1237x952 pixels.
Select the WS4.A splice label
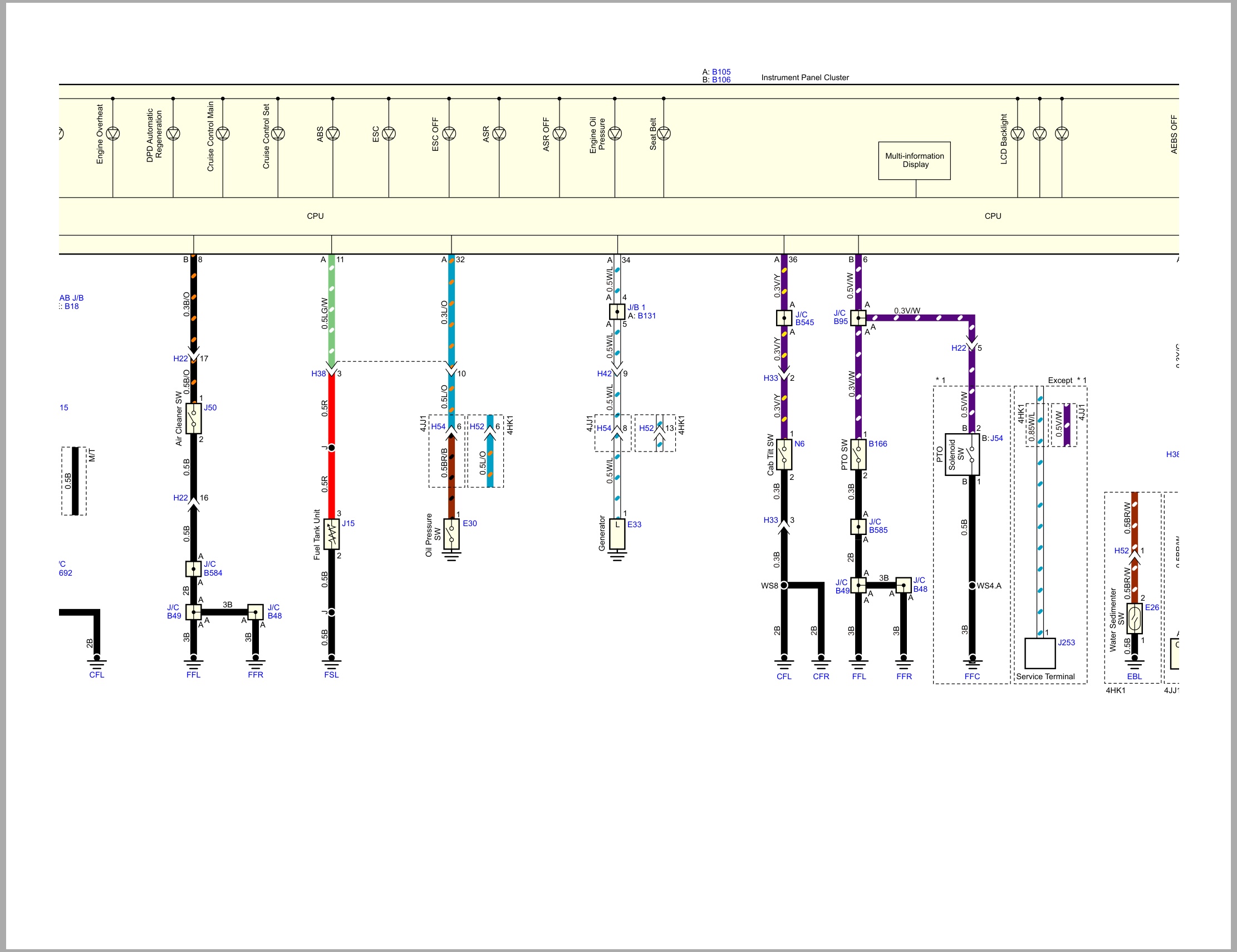pyautogui.click(x=989, y=586)
